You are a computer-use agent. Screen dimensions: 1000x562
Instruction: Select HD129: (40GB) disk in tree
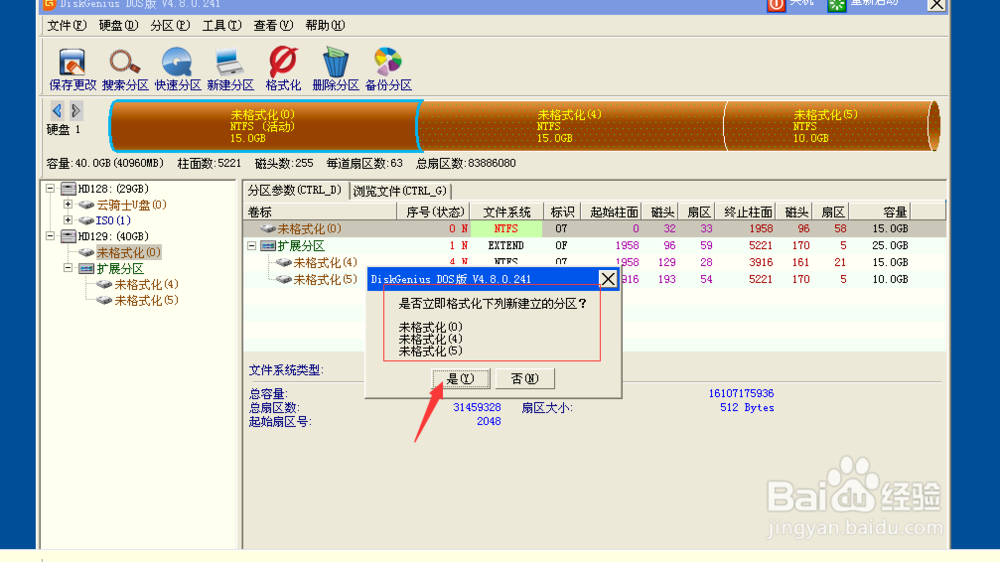tap(113, 237)
